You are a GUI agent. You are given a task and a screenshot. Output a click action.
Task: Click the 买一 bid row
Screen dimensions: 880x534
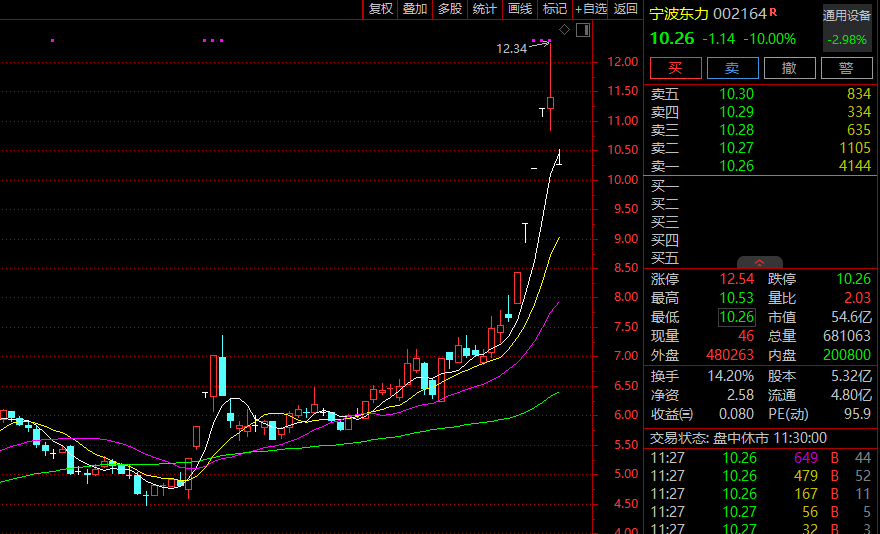click(x=760, y=186)
